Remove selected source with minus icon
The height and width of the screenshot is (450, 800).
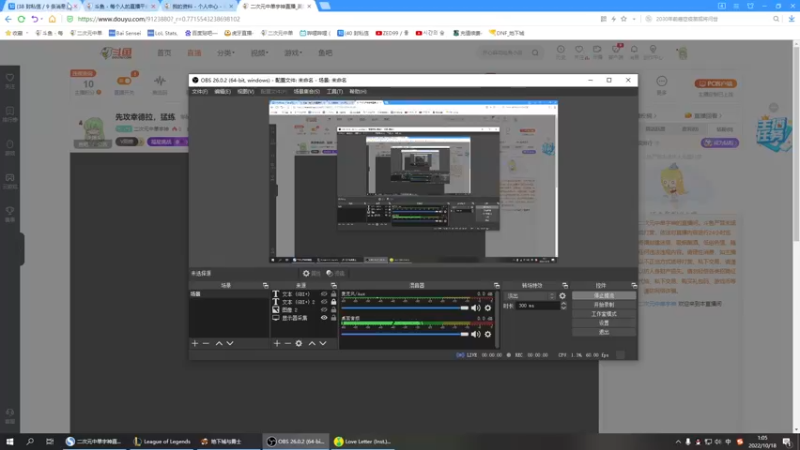[x=288, y=343]
